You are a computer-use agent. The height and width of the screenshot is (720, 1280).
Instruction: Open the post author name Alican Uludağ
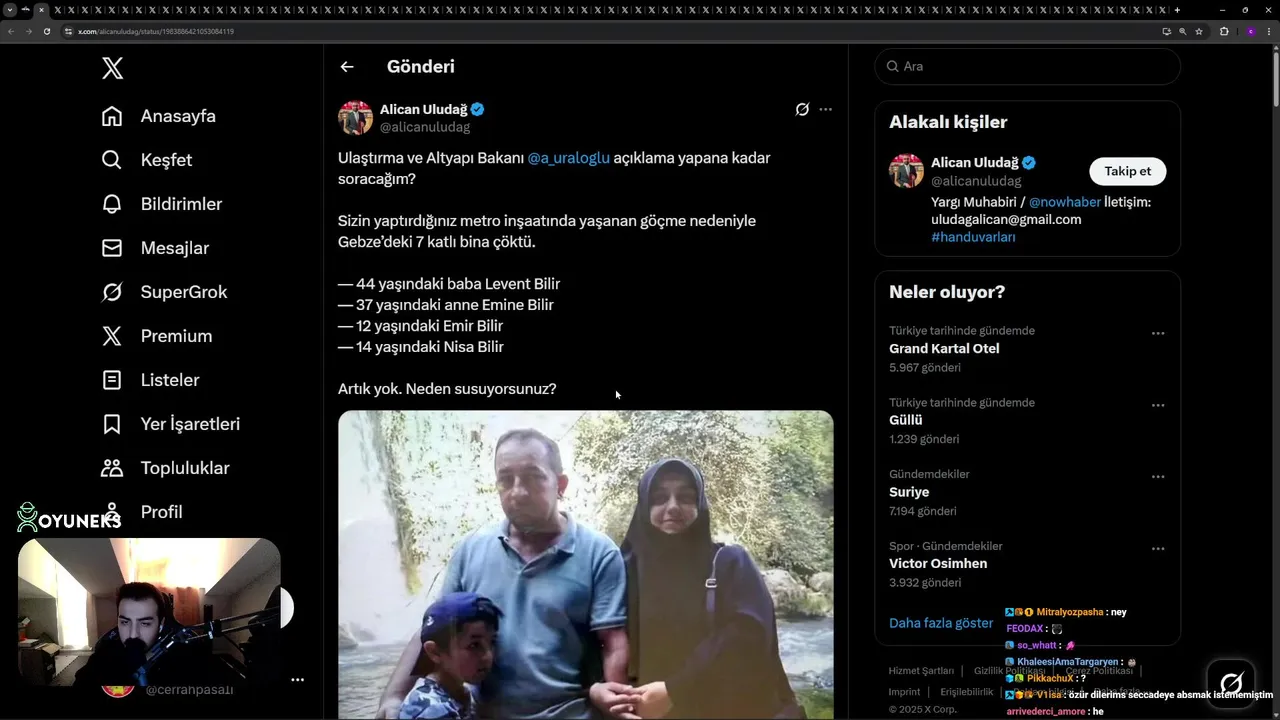[x=423, y=109]
